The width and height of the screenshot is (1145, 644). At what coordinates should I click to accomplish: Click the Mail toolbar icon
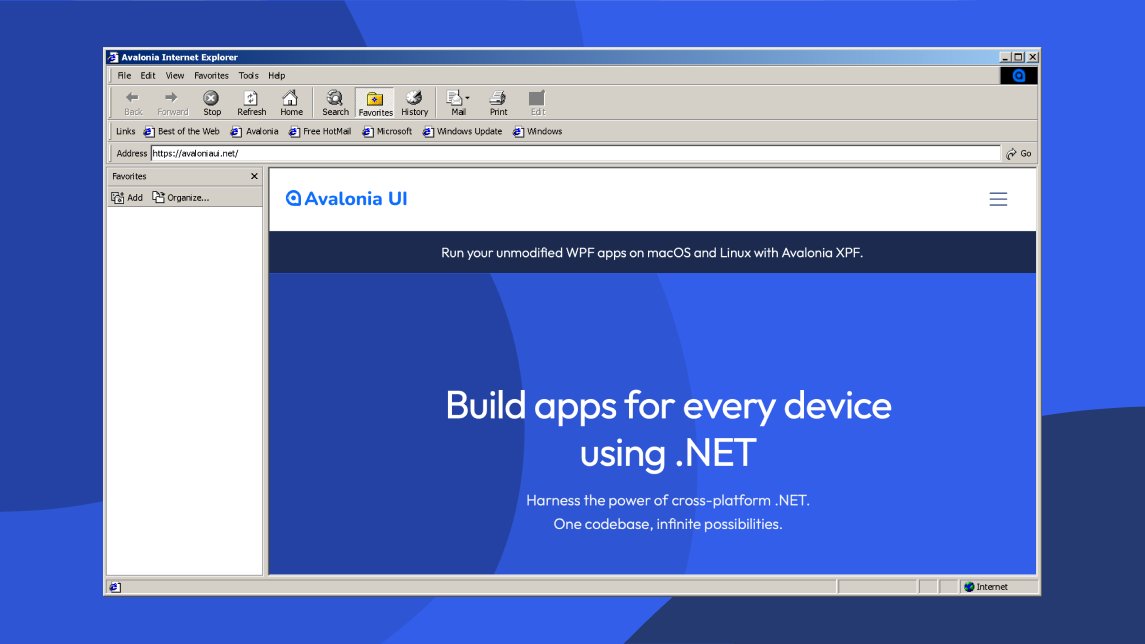point(456,103)
